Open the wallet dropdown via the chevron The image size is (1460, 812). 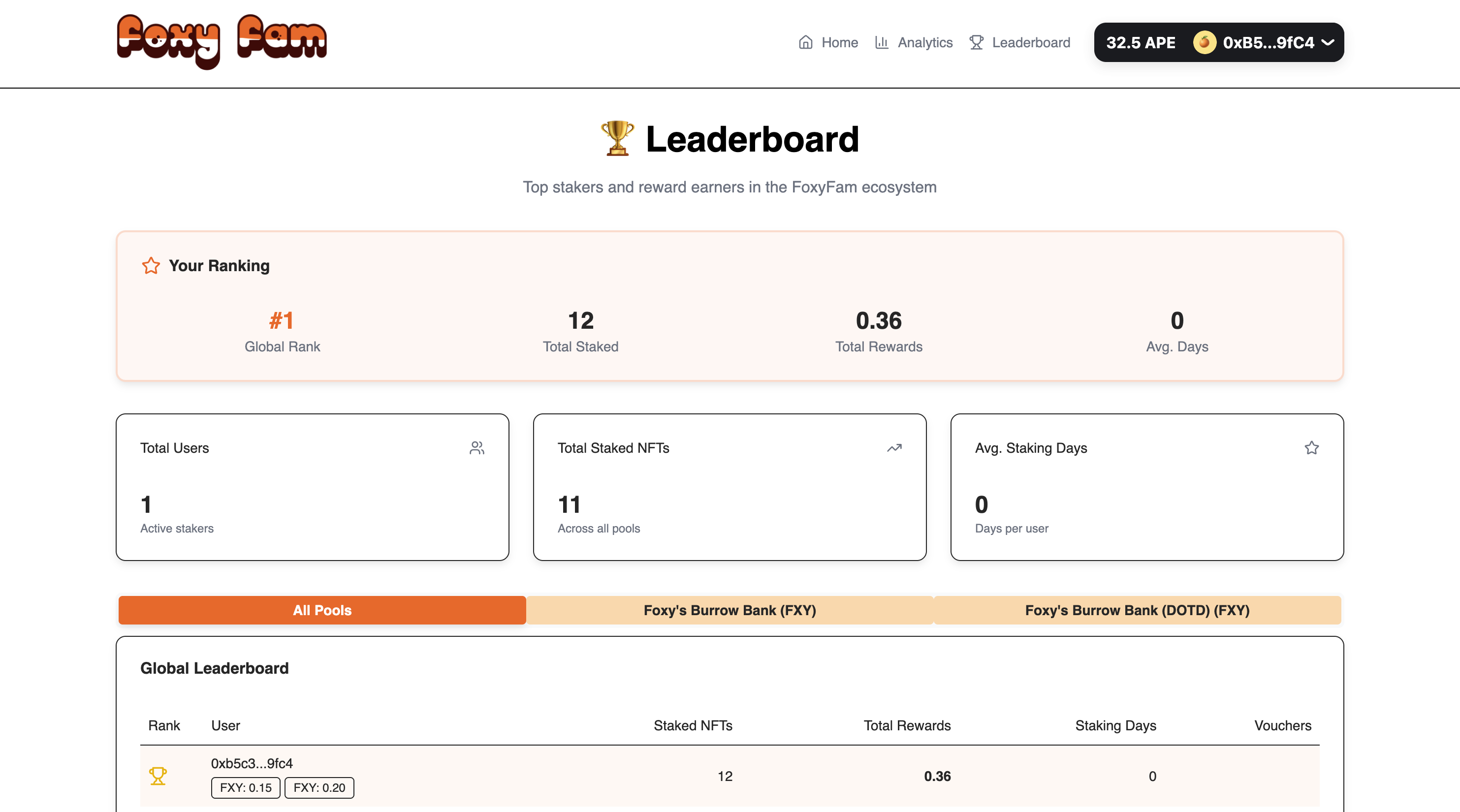coord(1329,41)
